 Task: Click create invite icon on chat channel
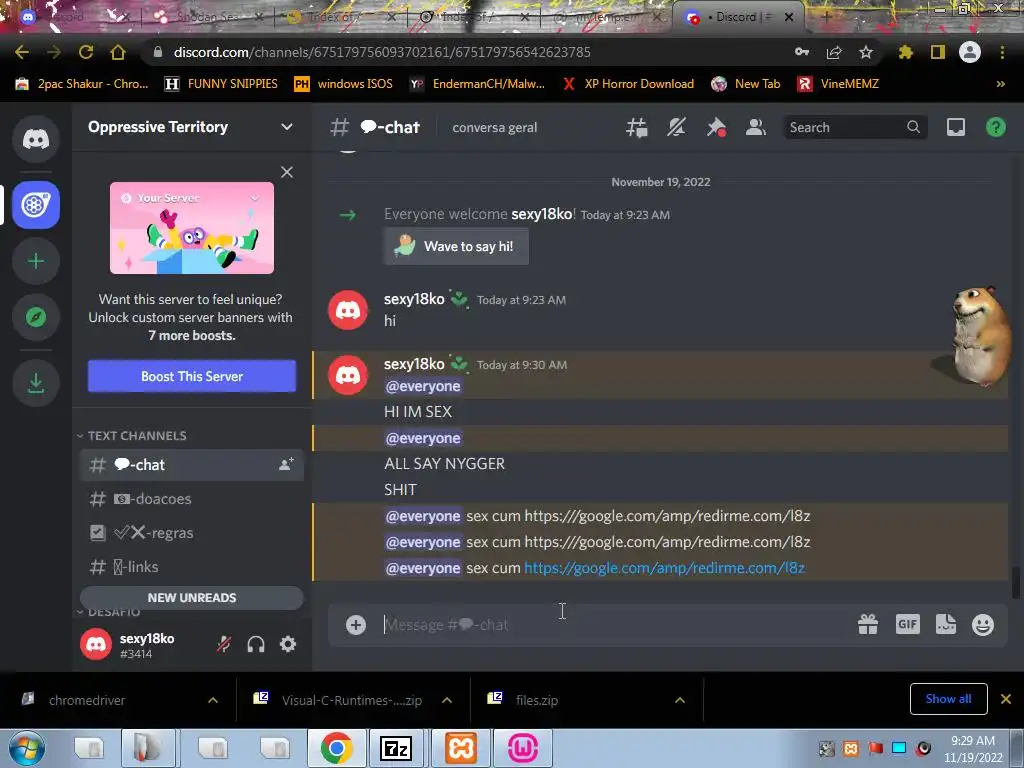[x=286, y=465]
